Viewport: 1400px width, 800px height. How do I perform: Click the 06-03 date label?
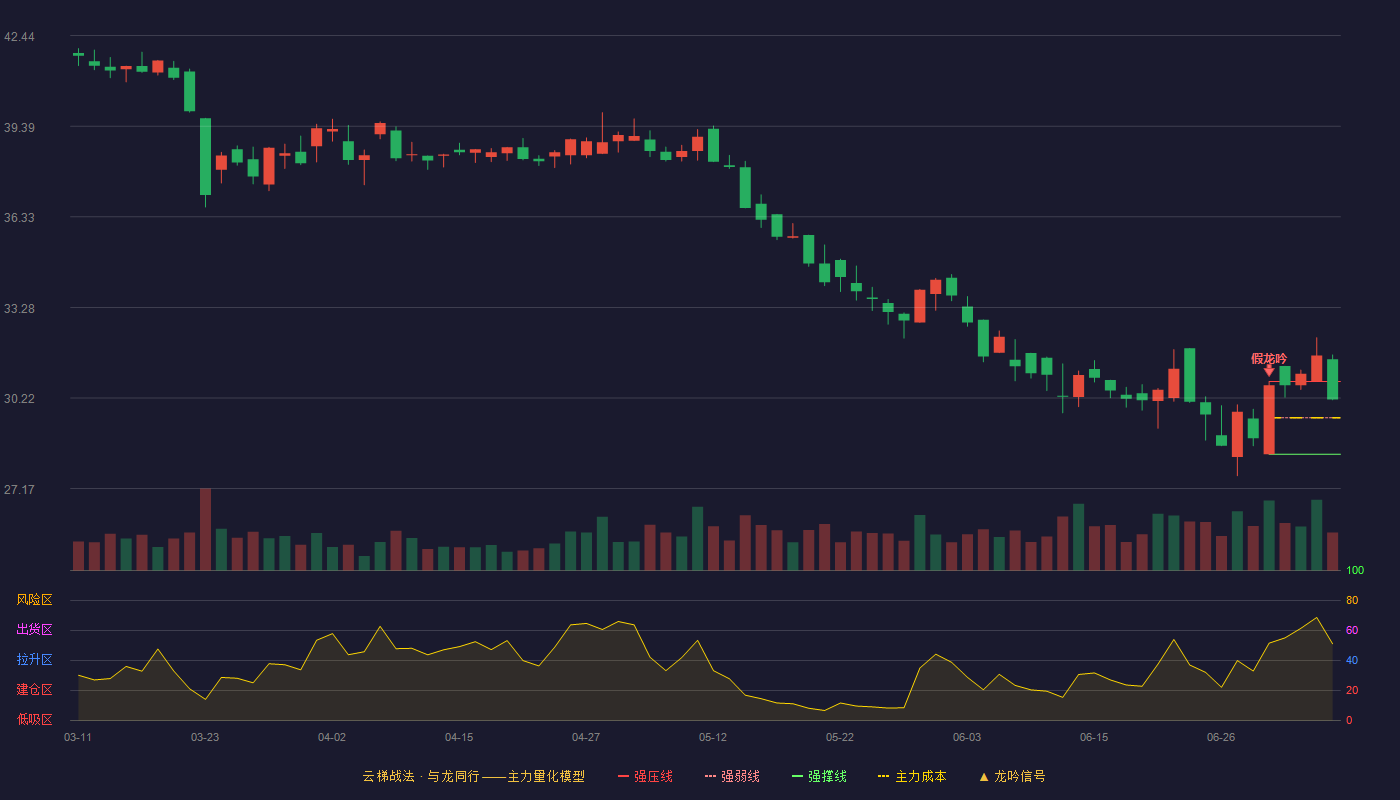click(x=967, y=737)
